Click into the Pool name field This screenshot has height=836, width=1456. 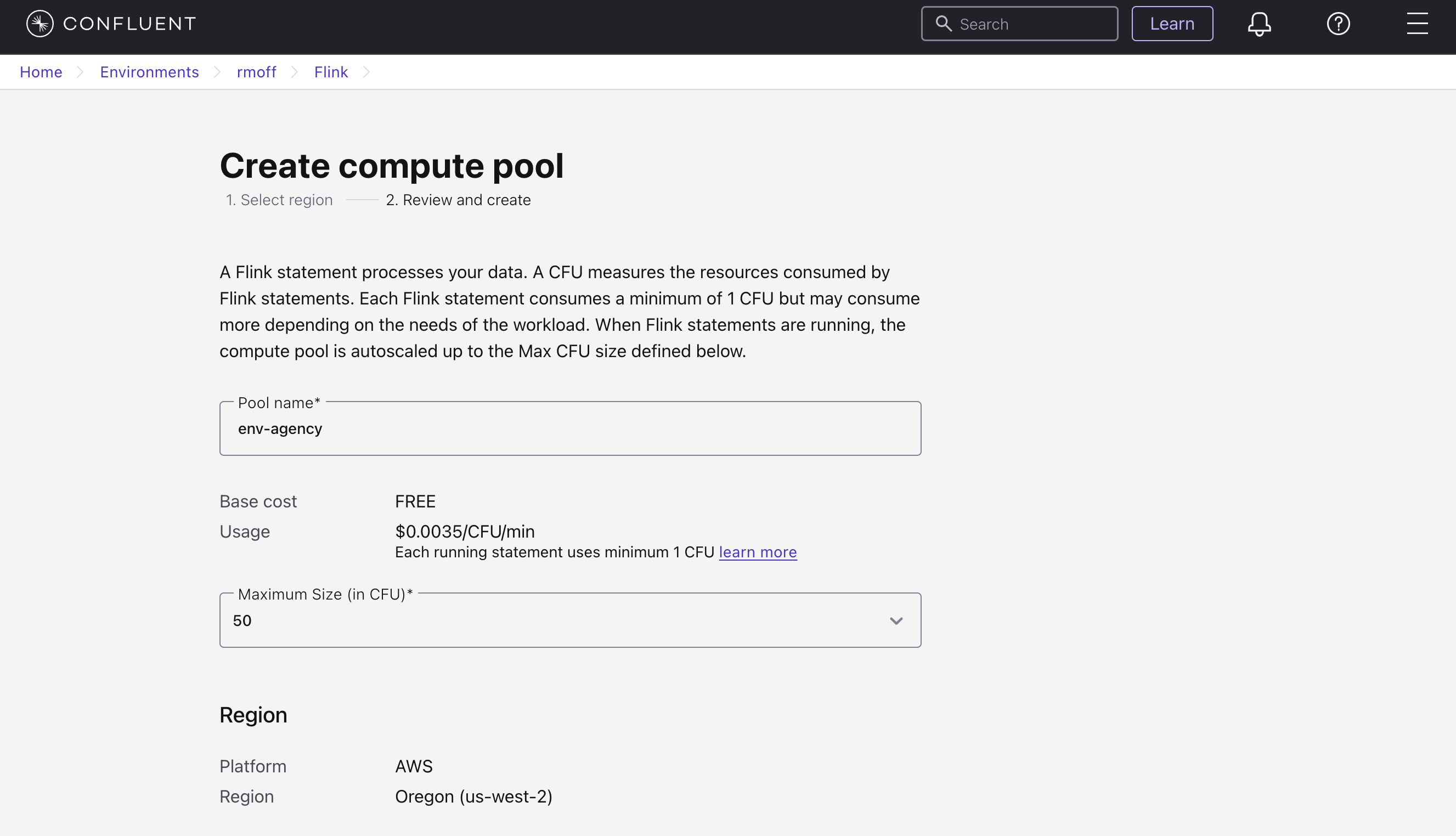[x=570, y=428]
